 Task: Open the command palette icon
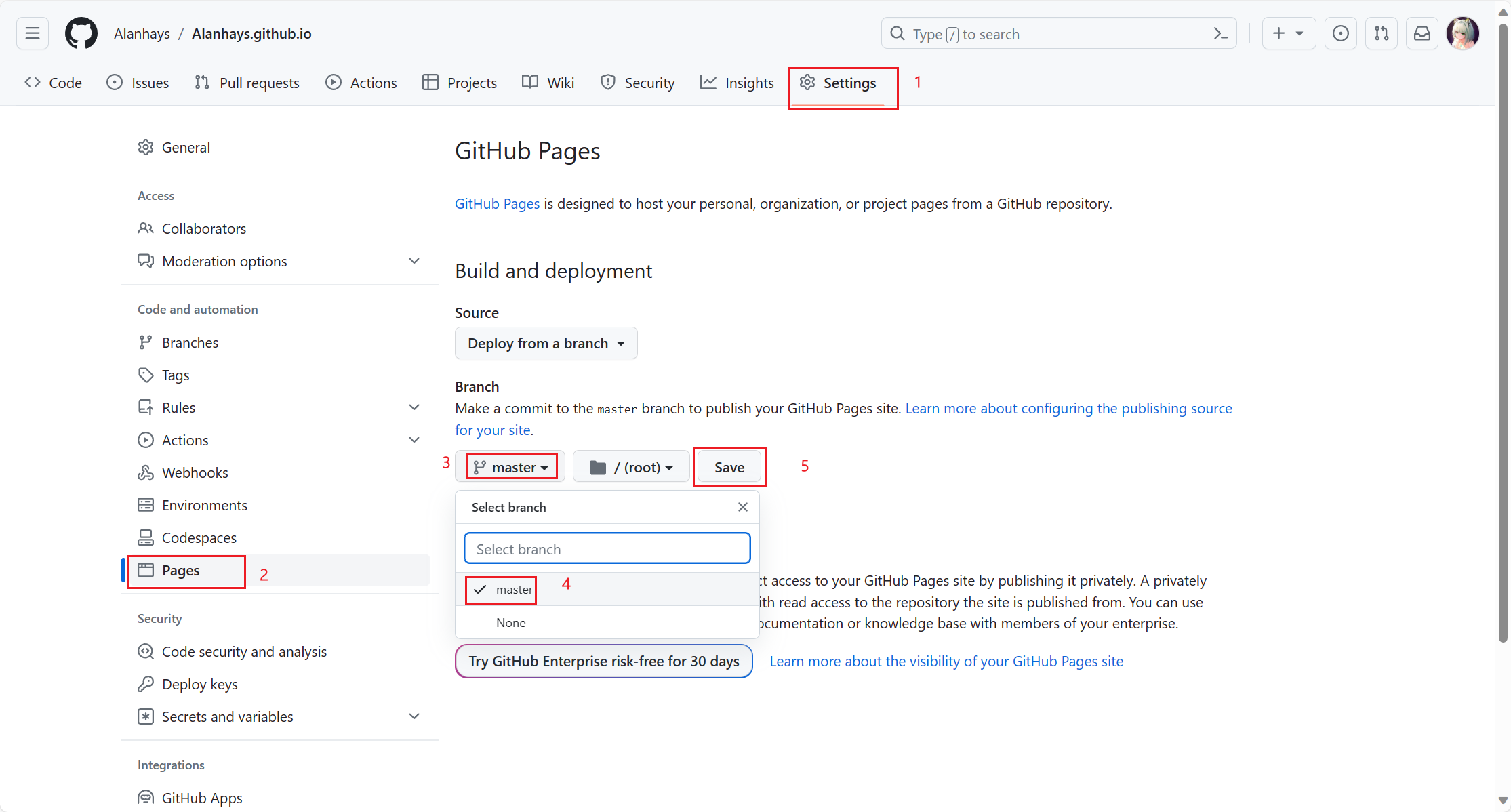[1220, 34]
